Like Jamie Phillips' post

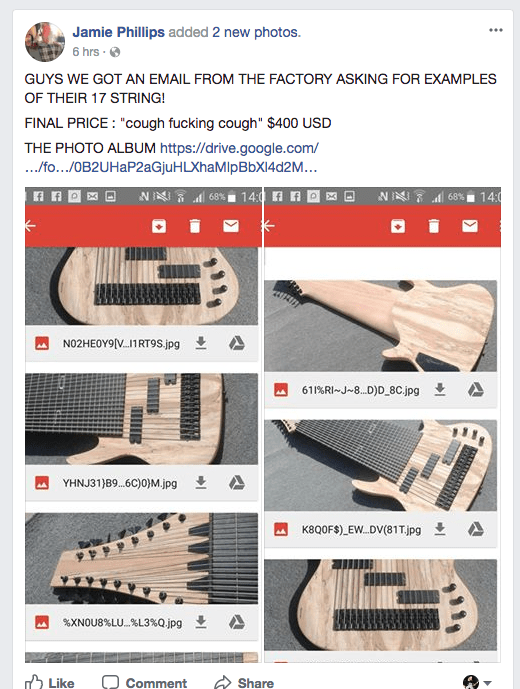[49, 682]
